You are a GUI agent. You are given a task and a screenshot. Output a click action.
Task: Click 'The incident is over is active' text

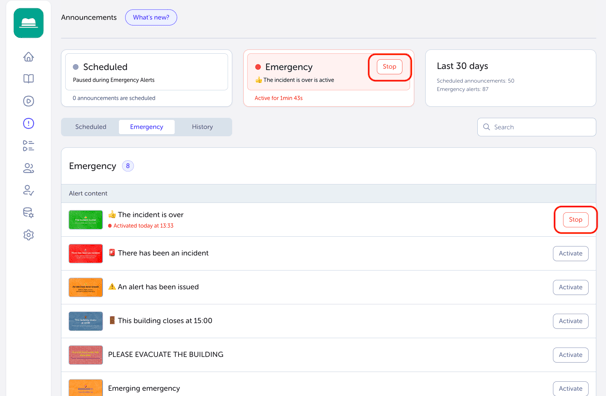(299, 80)
